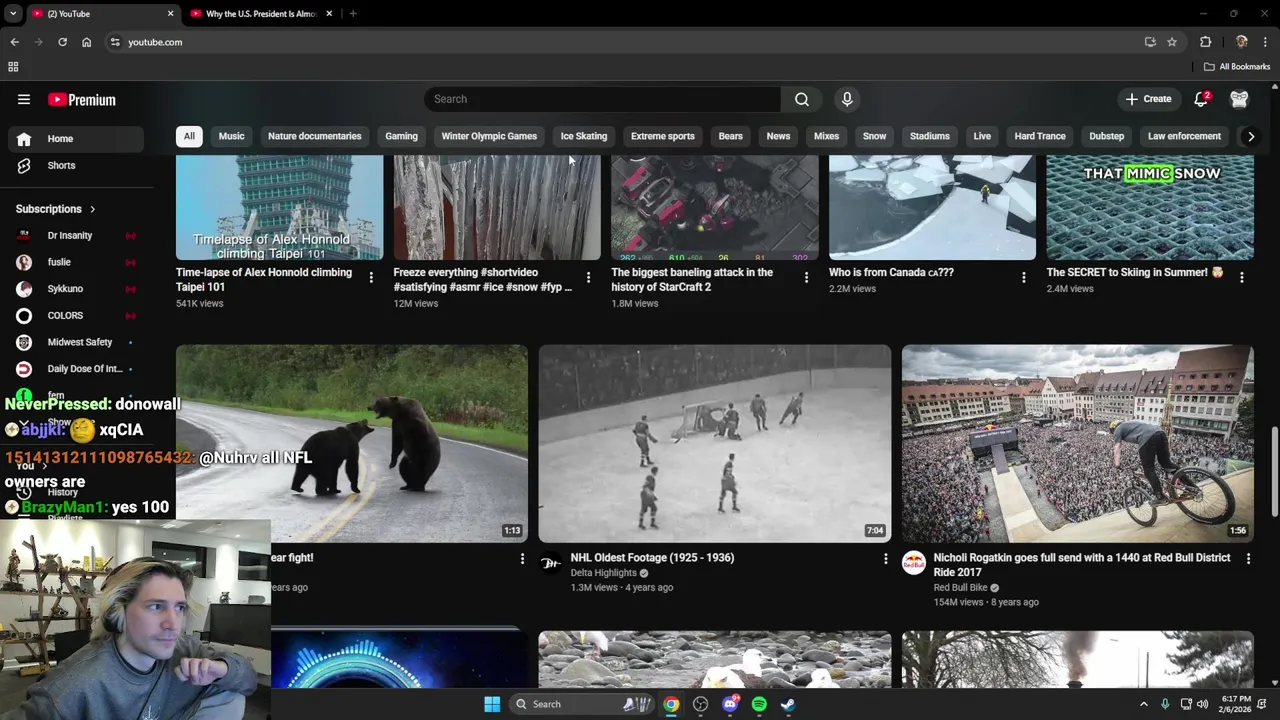Play the Alex Honnold Taipei 101 thumbnail
This screenshot has height=720, width=1280.
pyautogui.click(x=279, y=207)
